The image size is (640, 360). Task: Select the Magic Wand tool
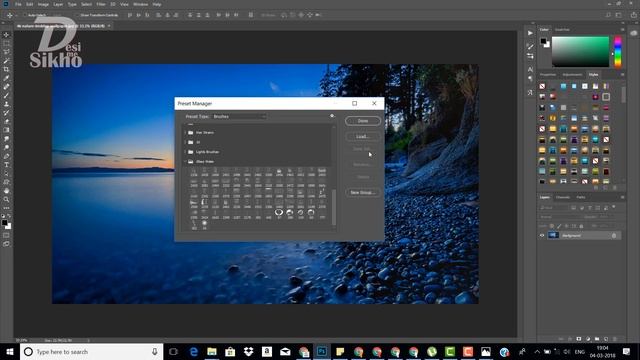6,61
